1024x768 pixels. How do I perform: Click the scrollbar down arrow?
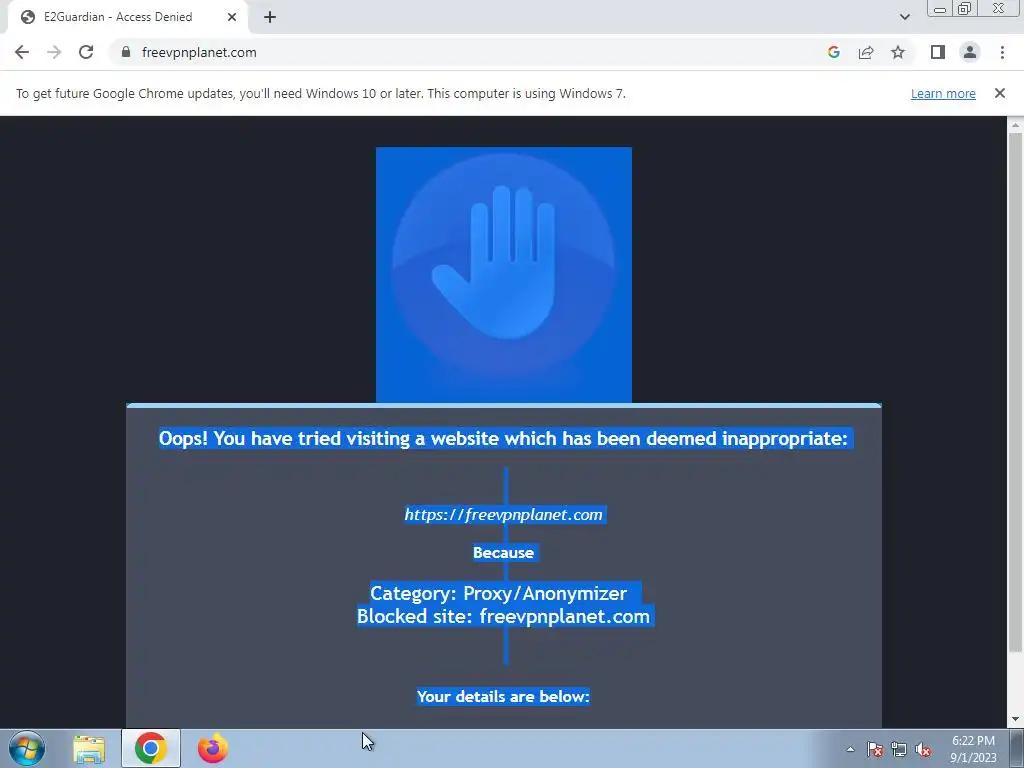tap(1015, 720)
